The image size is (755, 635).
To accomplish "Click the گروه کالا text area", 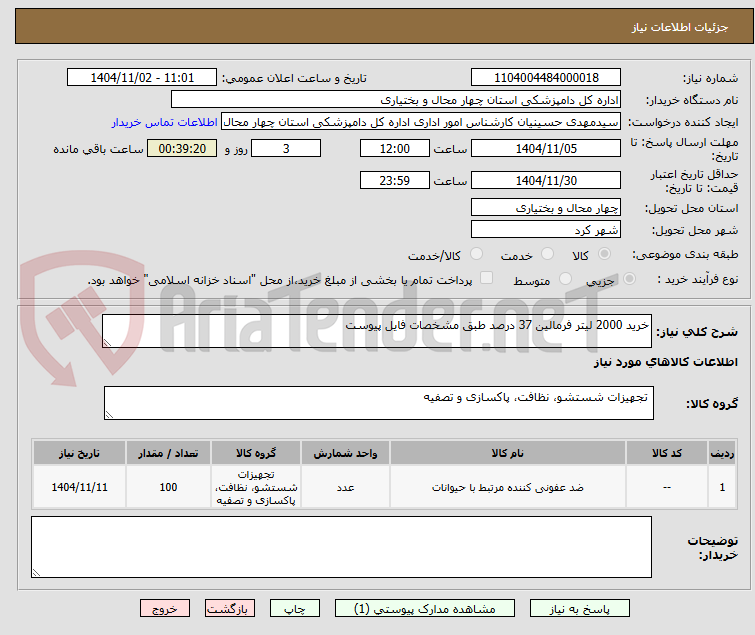I will pos(378,403).
